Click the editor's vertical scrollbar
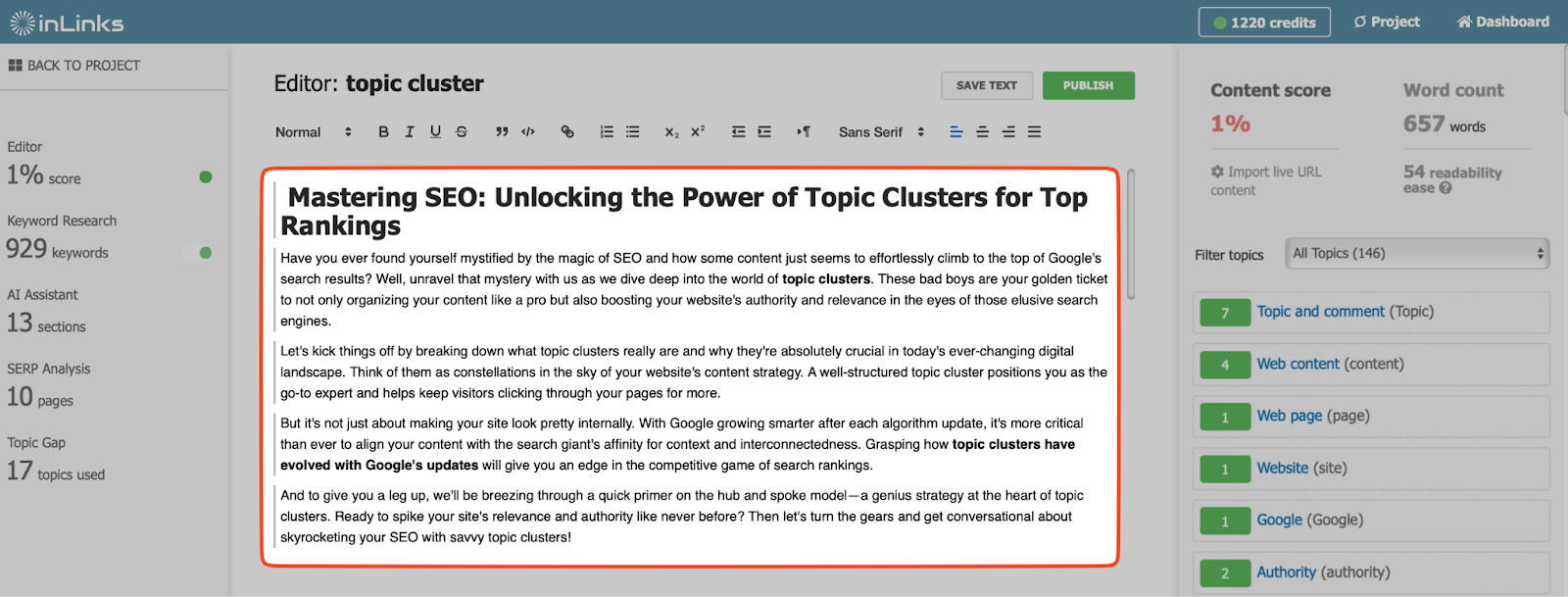This screenshot has height=597, width=1568. [1131, 234]
